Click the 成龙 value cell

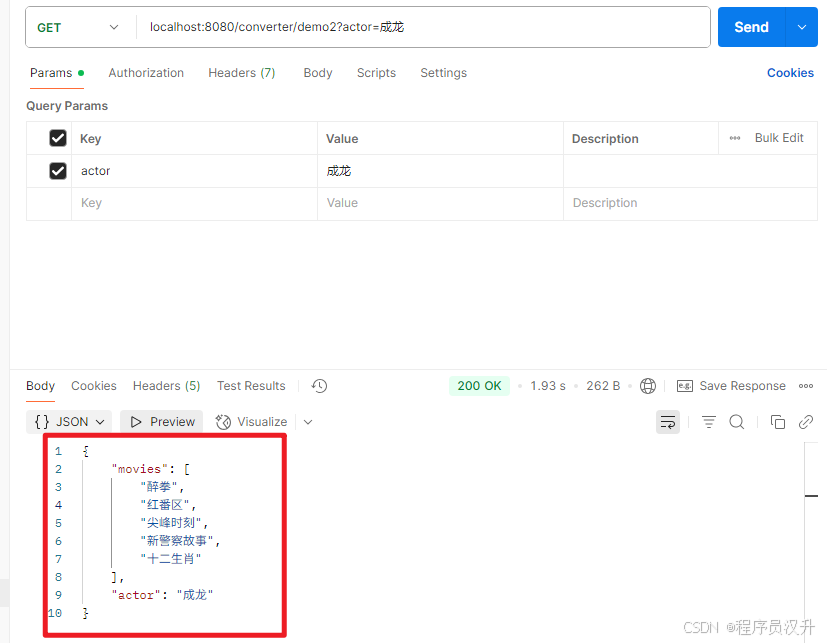[x=440, y=171]
